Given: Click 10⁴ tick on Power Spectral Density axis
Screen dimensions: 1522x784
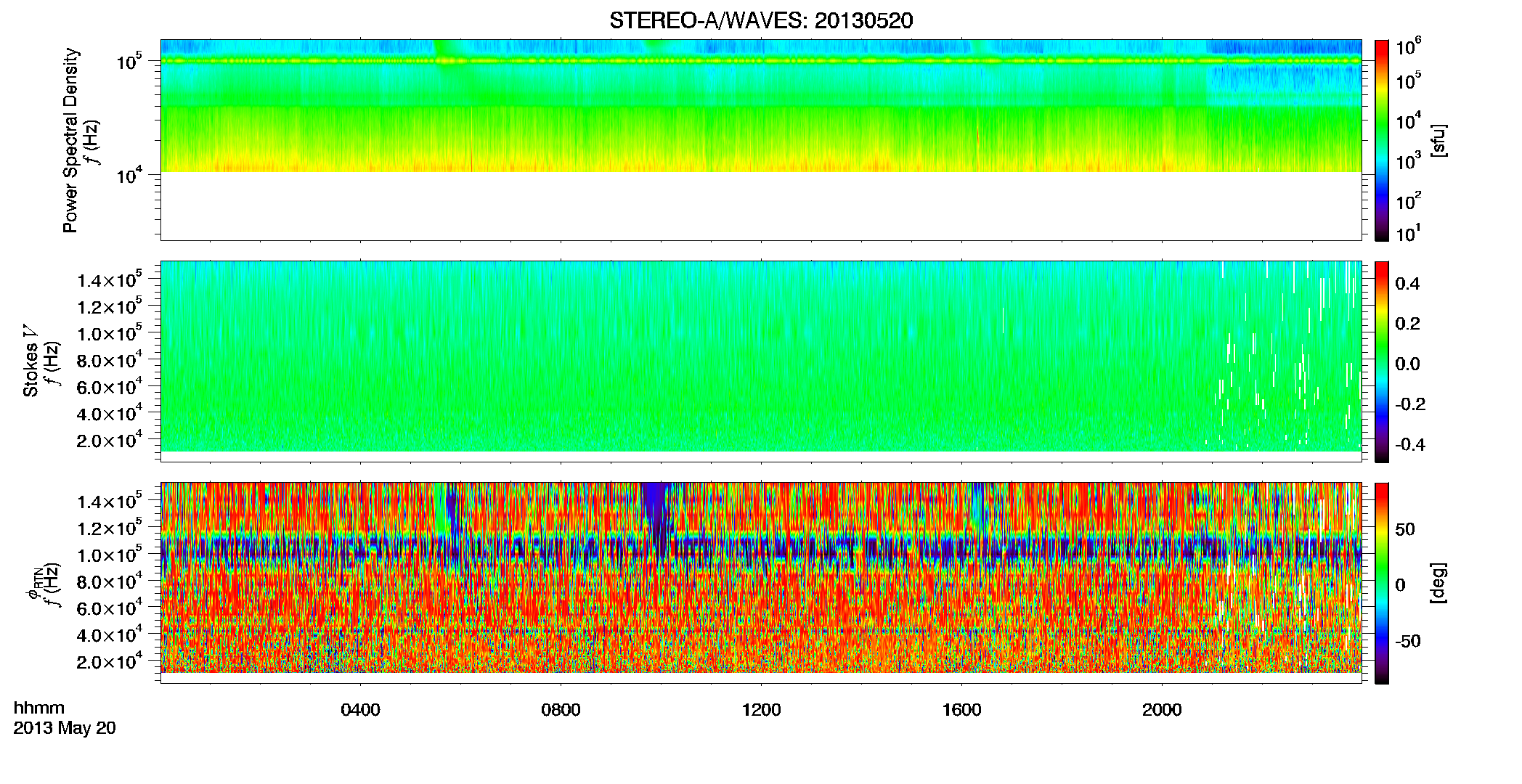Looking at the screenshot, I should tap(129, 175).
